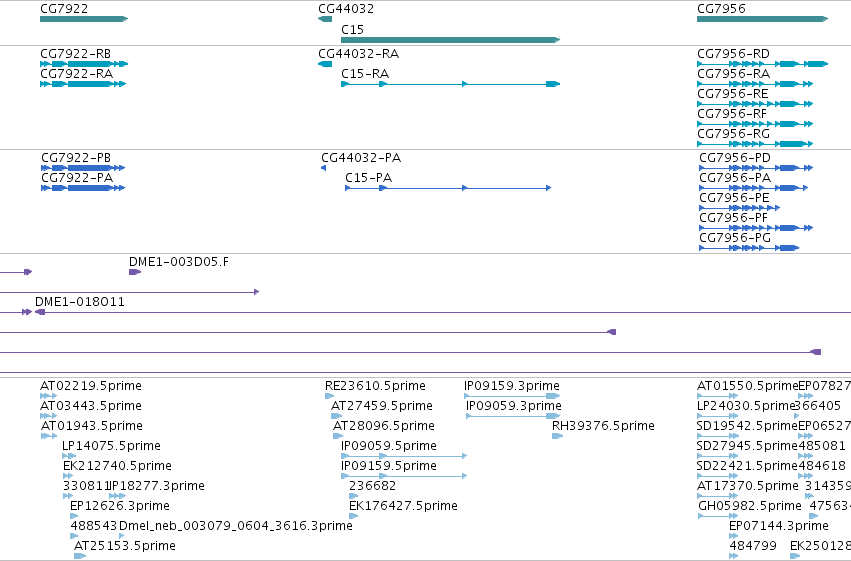Select CG44032-PA protein label
Screen dimensions: 851x561
[361, 158]
